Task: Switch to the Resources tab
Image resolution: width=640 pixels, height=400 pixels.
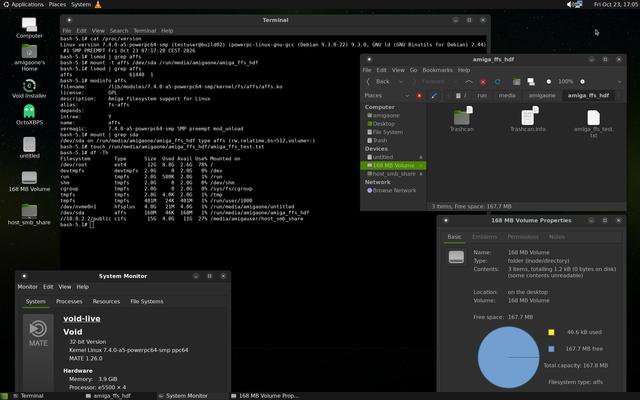Action: point(106,302)
